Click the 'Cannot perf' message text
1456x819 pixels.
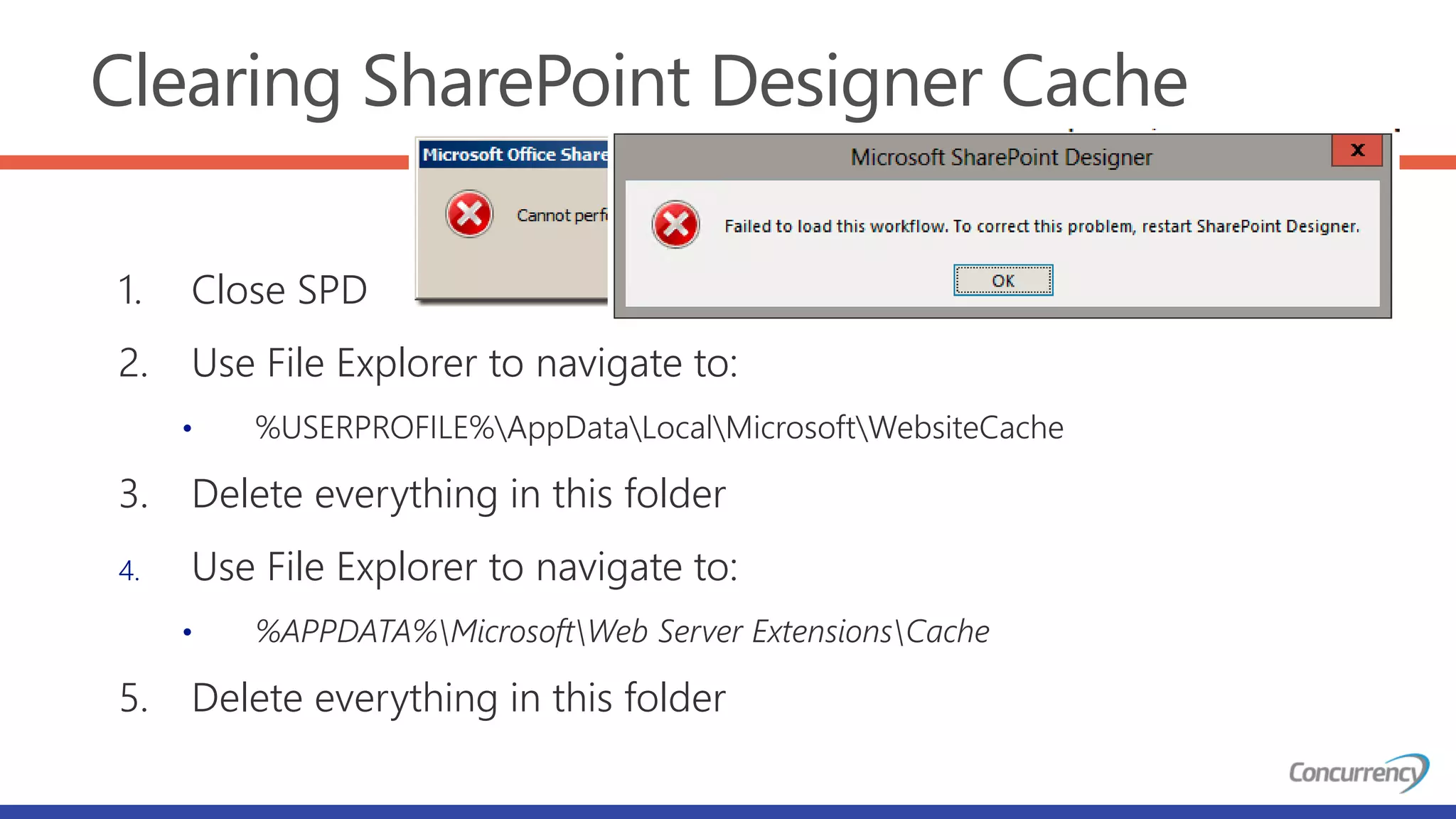pyautogui.click(x=562, y=215)
